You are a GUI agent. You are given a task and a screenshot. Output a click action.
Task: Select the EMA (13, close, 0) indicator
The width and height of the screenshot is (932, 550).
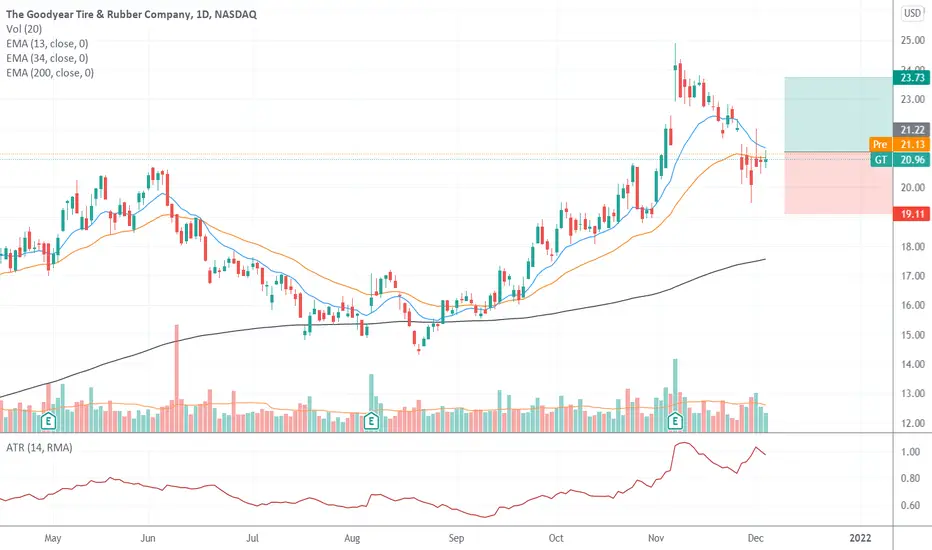(47, 43)
